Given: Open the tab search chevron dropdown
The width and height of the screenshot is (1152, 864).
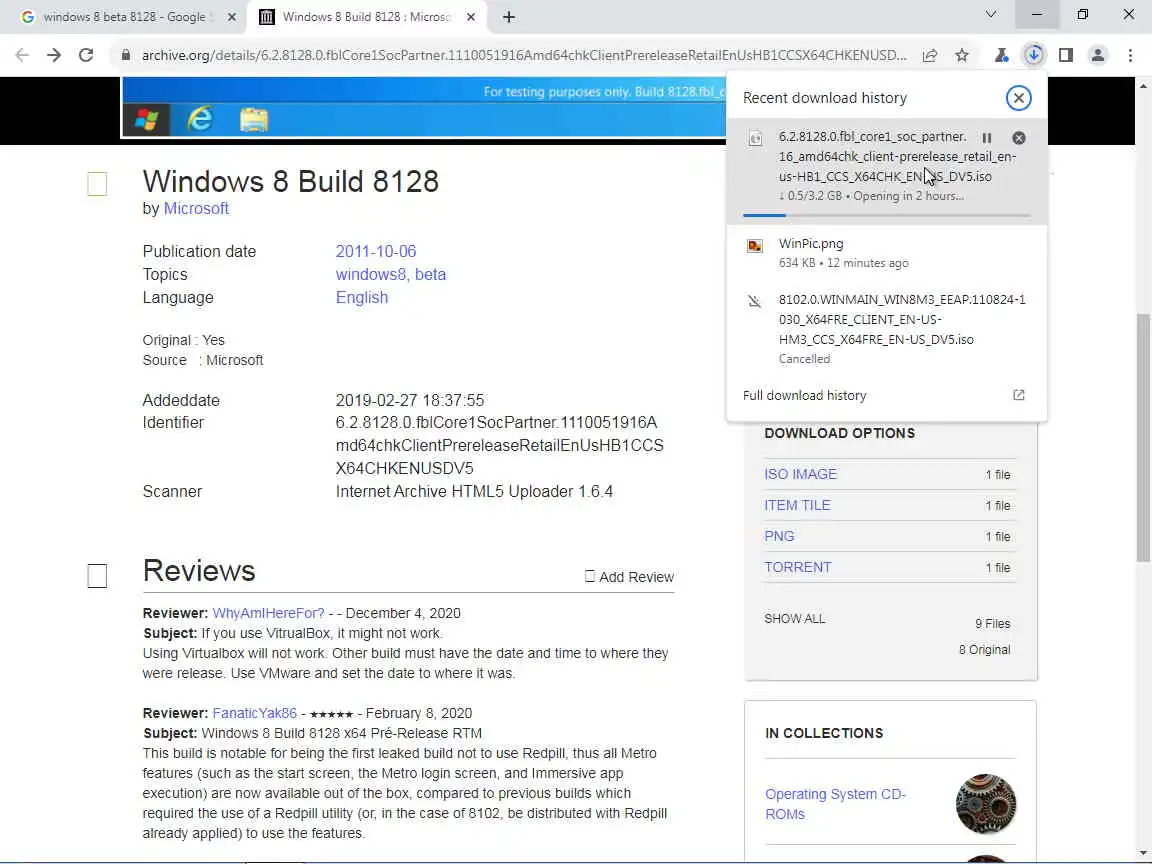Looking at the screenshot, I should tap(990, 15).
